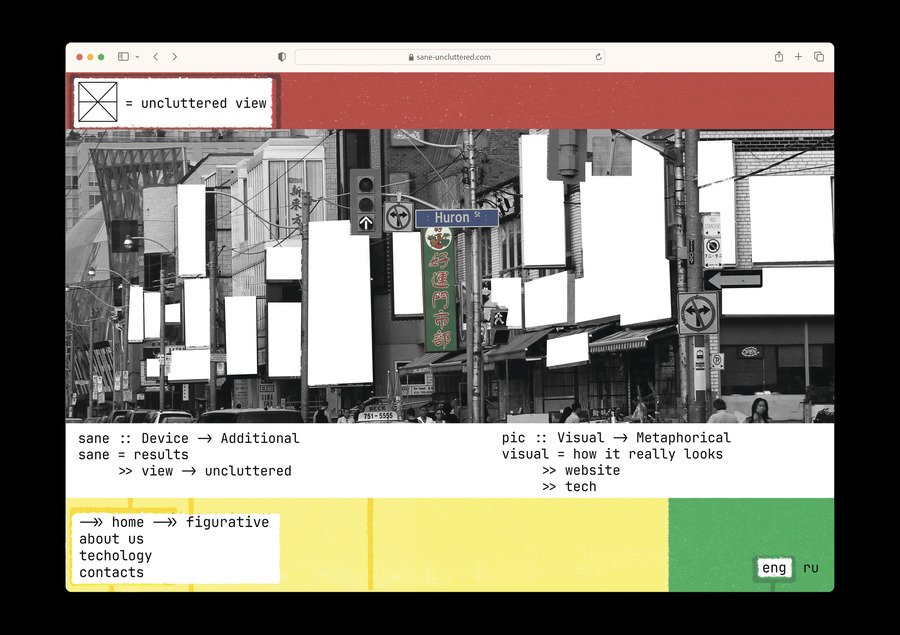Click the Huron St sign in photo
The height and width of the screenshot is (635, 900).
pyautogui.click(x=457, y=218)
